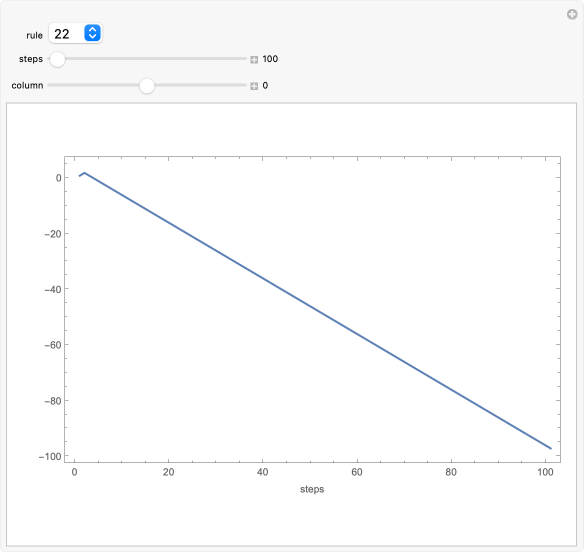584x553 pixels.
Task: Click the blue up-down arrows of rule selector
Action: (x=92, y=33)
